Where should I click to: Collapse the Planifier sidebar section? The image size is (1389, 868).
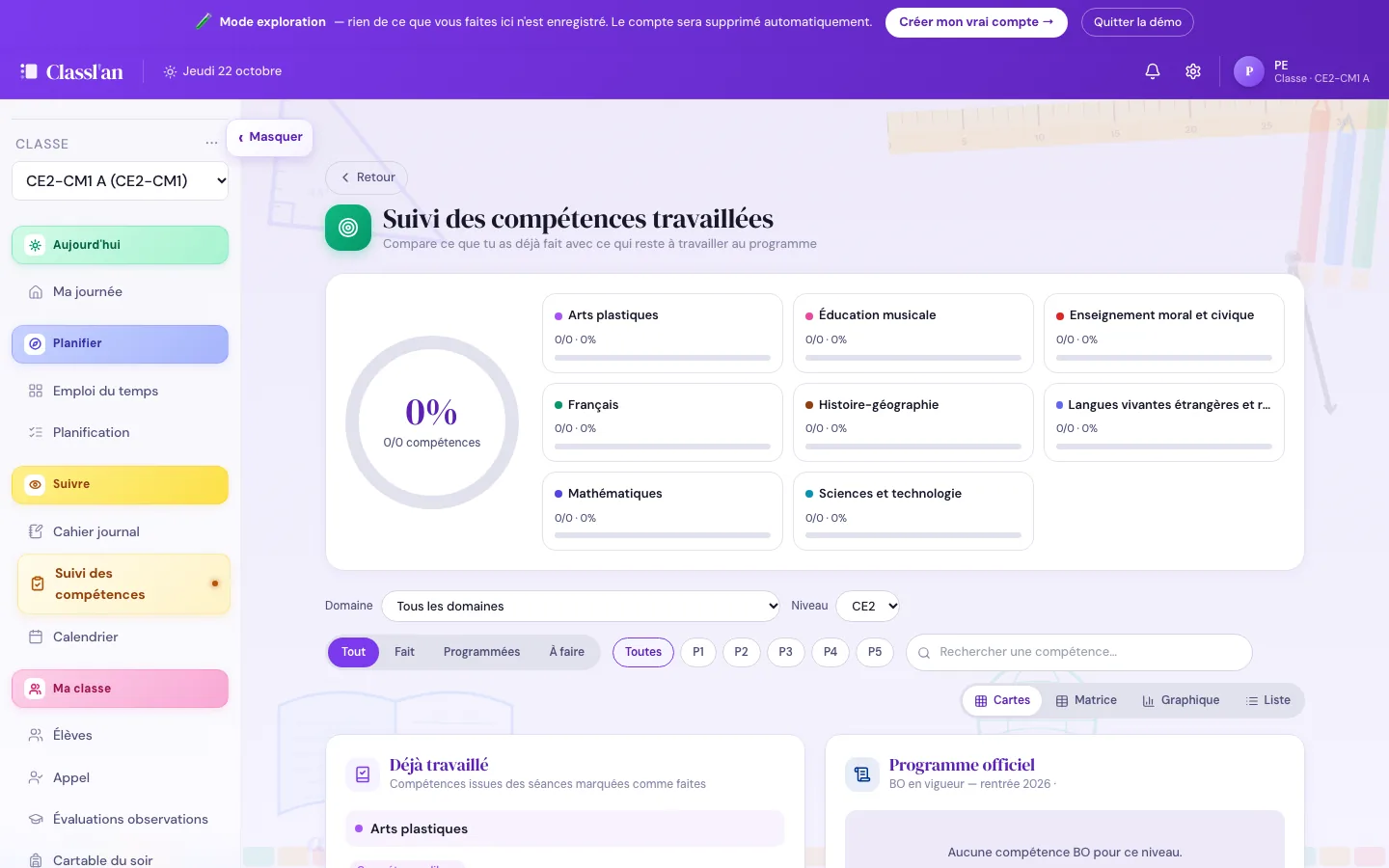point(120,344)
